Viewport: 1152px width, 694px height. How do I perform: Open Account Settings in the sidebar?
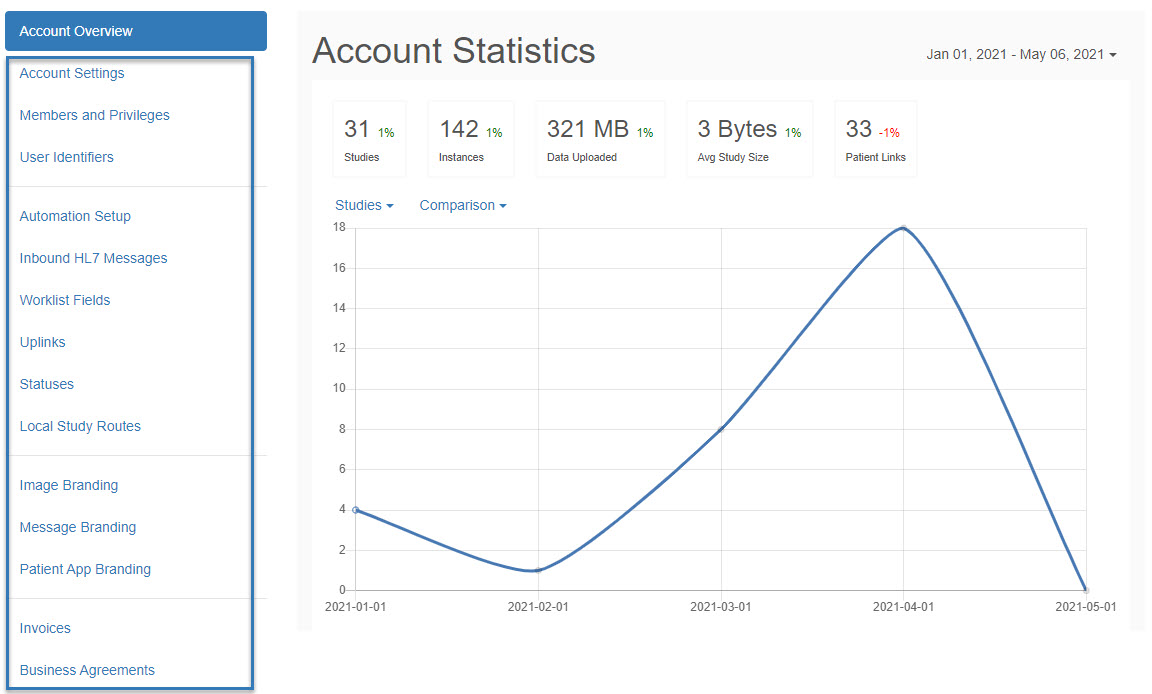click(x=72, y=73)
